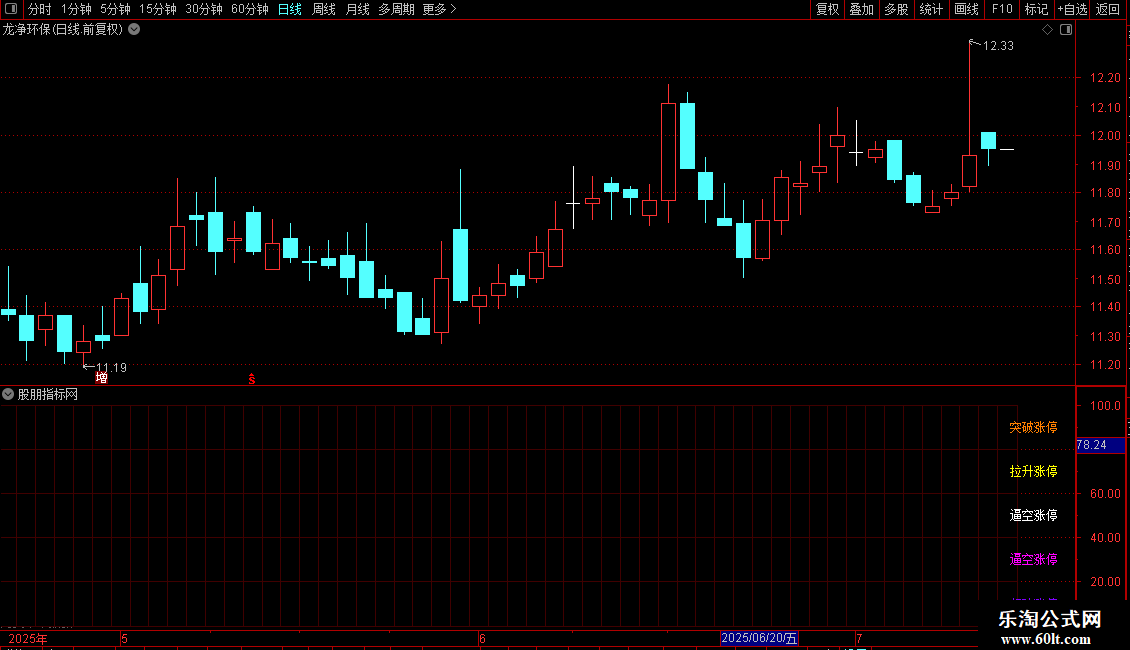Click the red S marker under the chart
Image resolution: width=1130 pixels, height=650 pixels.
click(252, 378)
